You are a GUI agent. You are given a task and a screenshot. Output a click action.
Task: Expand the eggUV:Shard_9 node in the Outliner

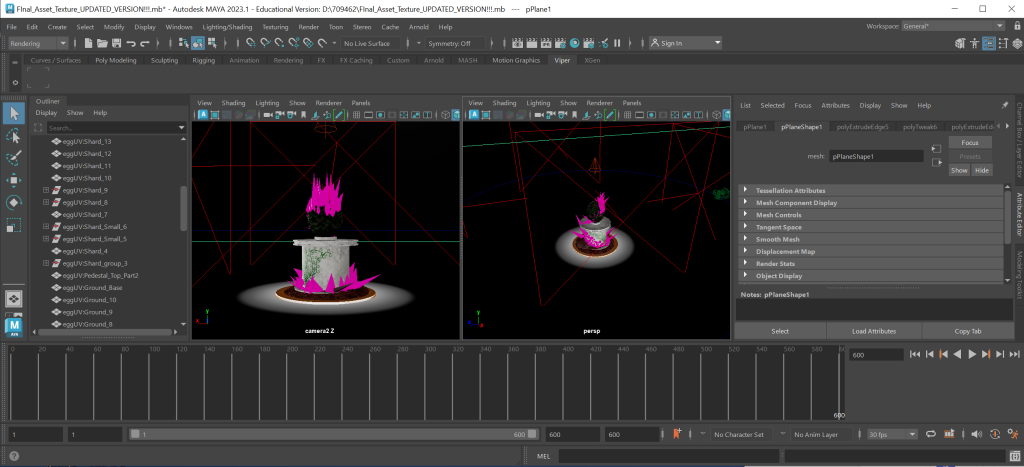point(46,190)
